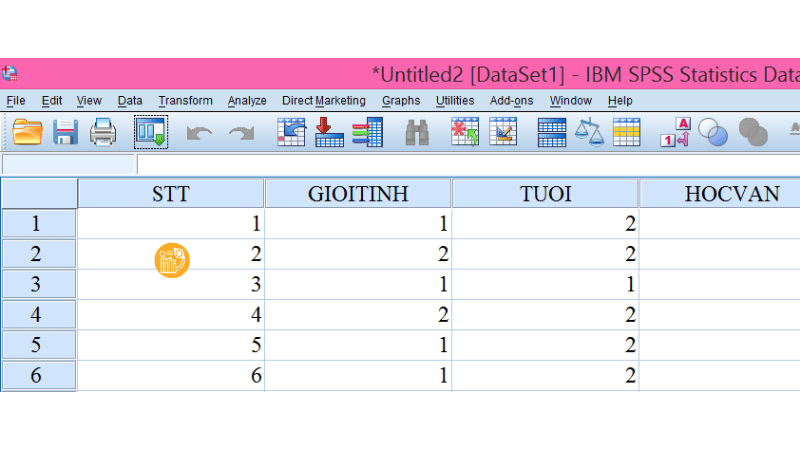The width and height of the screenshot is (800, 450).
Task: Click the Print toolbar icon
Action: (x=103, y=132)
